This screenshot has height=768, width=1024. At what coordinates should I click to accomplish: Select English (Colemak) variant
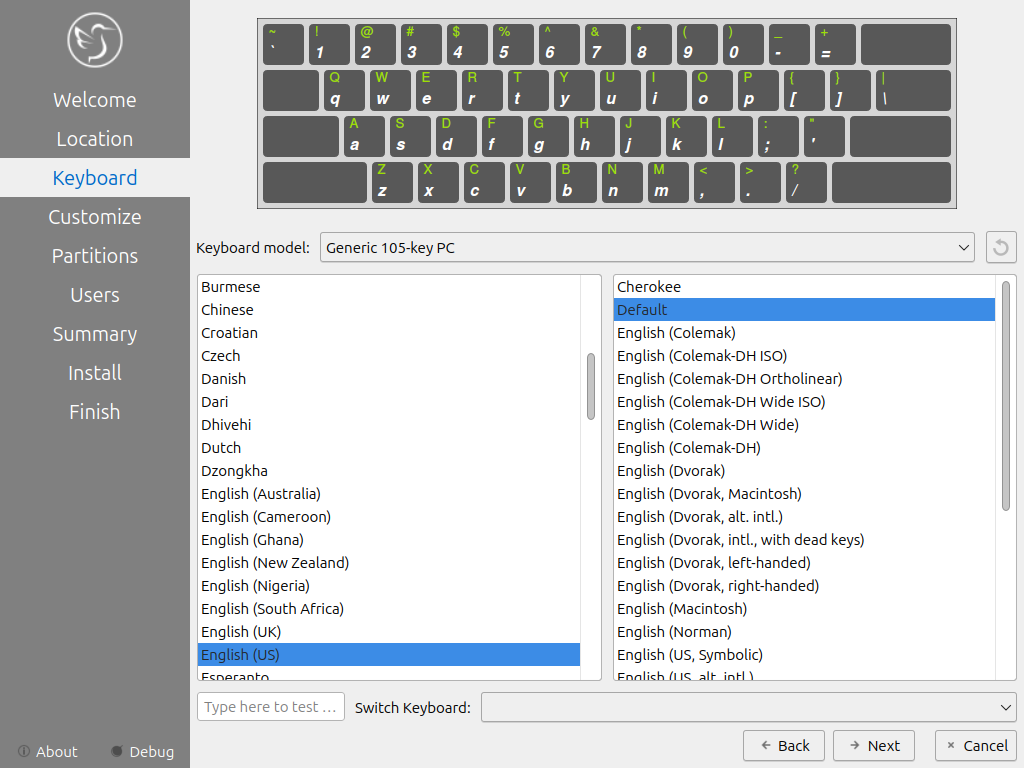[676, 333]
